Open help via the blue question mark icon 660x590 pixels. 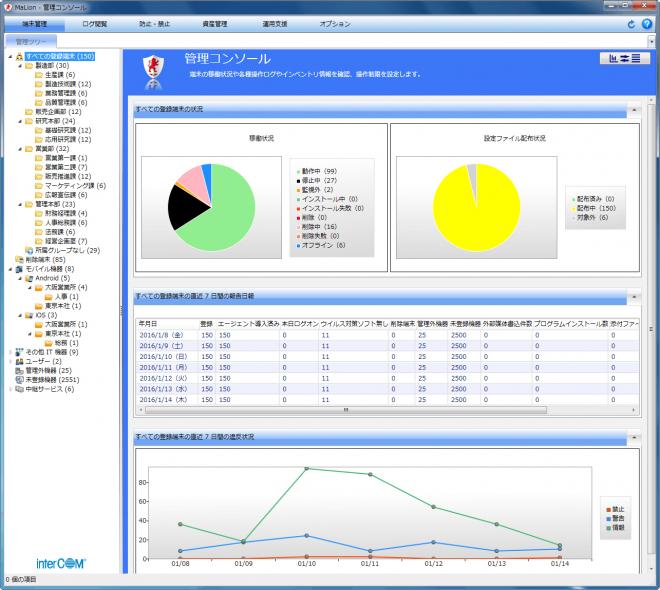pos(646,23)
